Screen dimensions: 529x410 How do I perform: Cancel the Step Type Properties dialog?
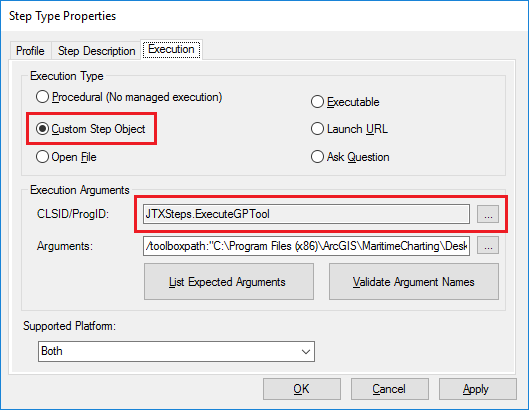point(390,389)
